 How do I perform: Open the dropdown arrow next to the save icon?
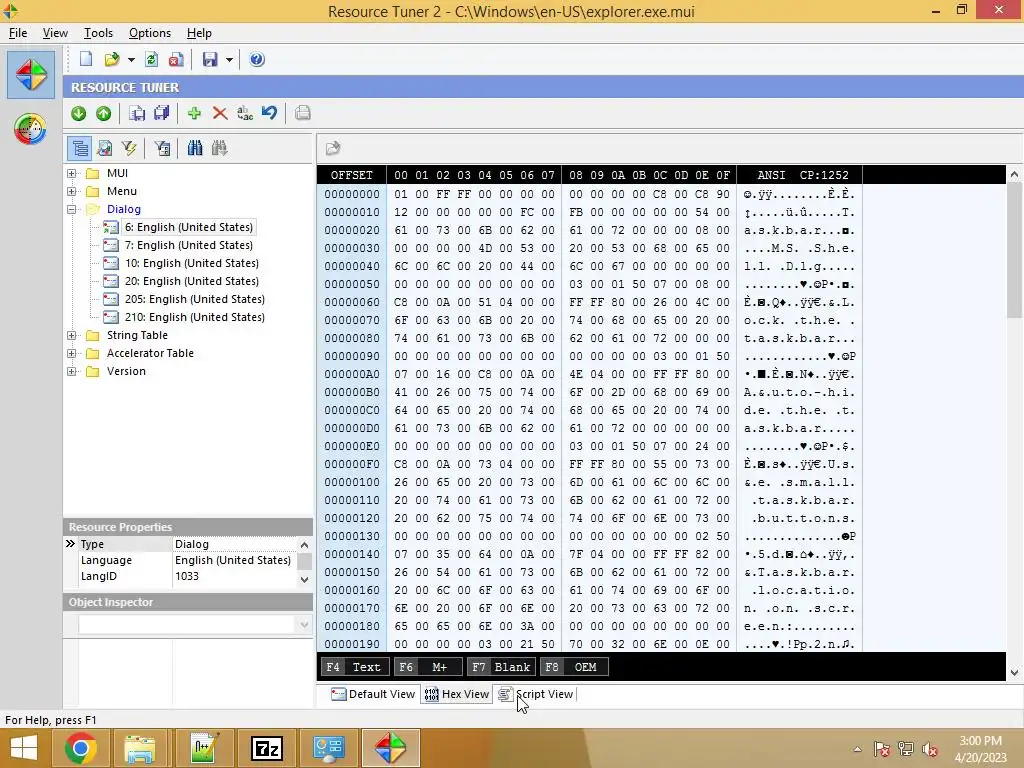pyautogui.click(x=229, y=59)
